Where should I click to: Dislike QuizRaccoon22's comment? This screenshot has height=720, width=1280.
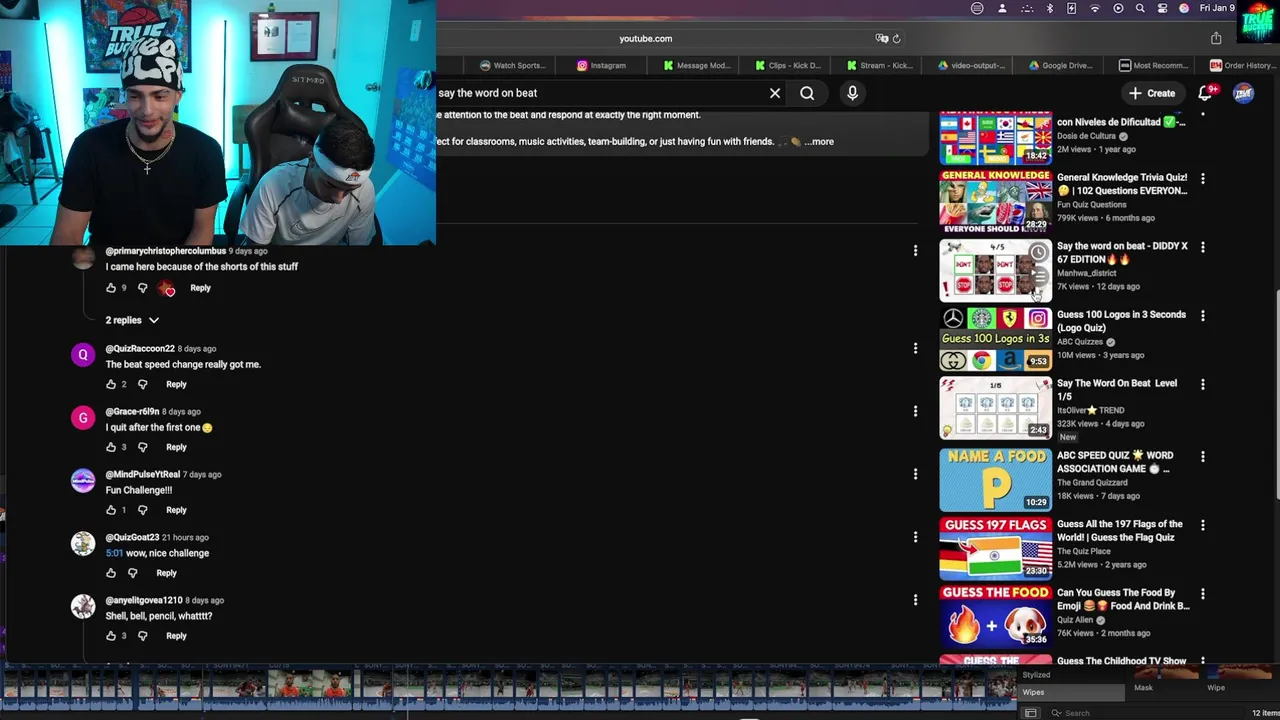click(x=142, y=384)
